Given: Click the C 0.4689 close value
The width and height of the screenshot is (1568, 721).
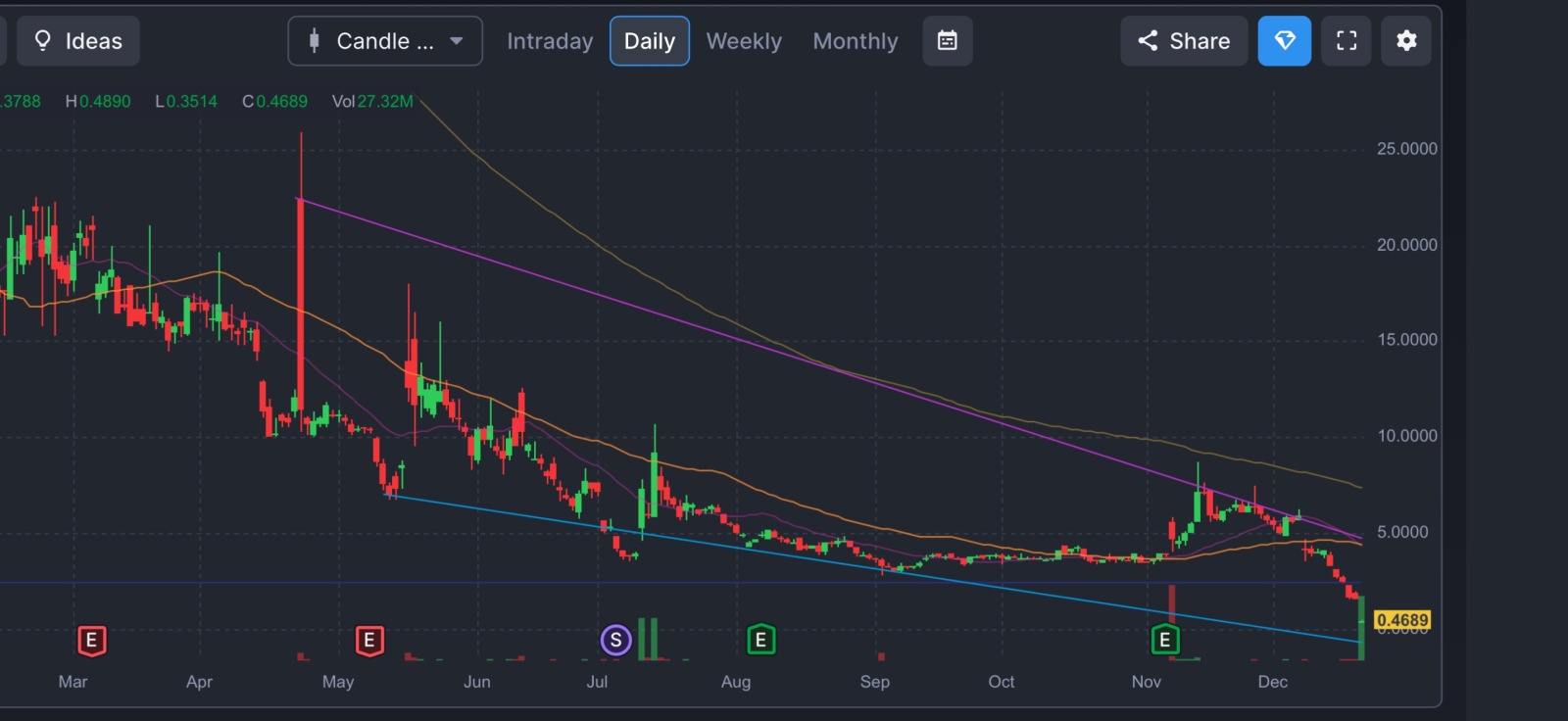Looking at the screenshot, I should pos(274,102).
